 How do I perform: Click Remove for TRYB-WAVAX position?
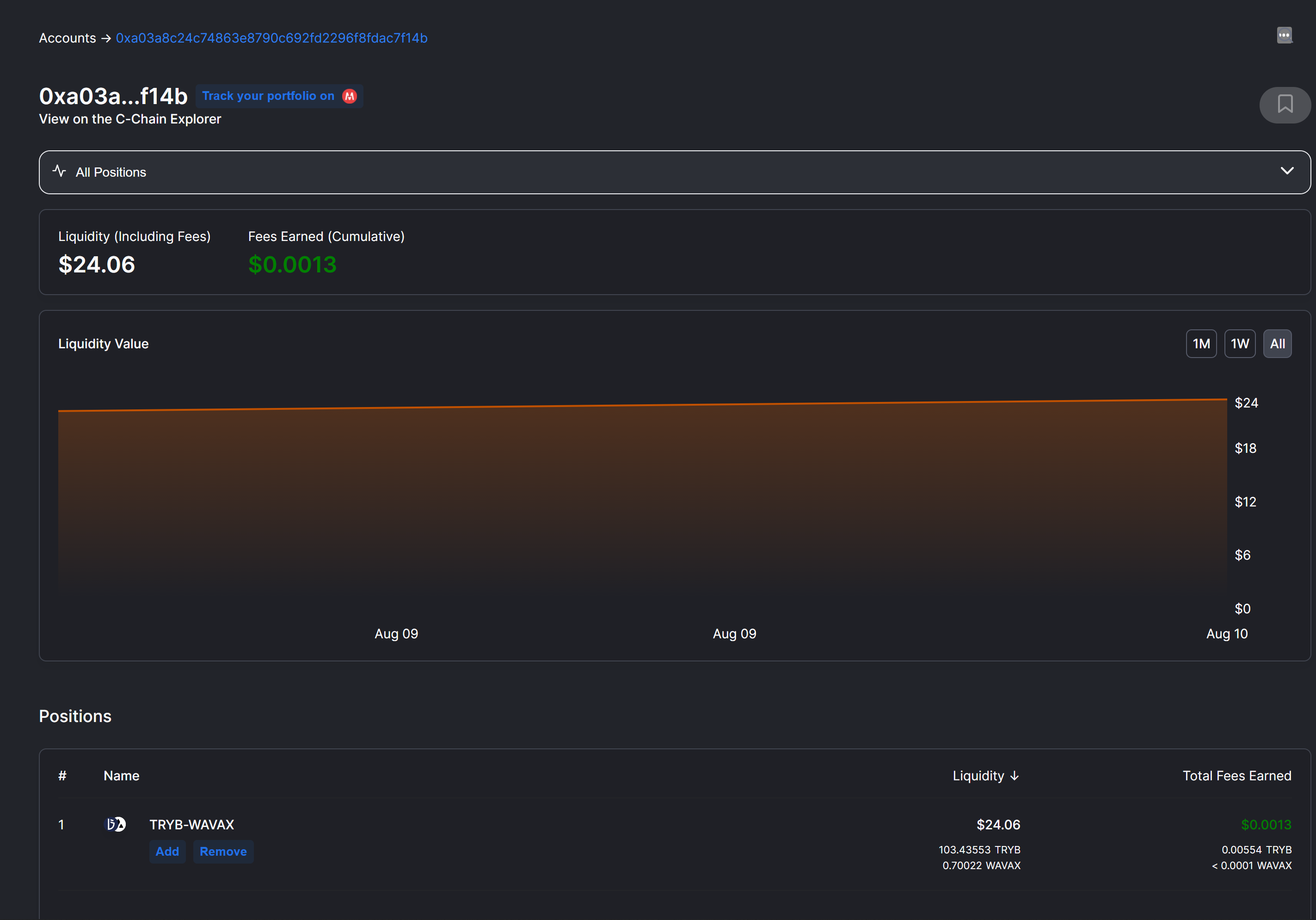(x=223, y=852)
